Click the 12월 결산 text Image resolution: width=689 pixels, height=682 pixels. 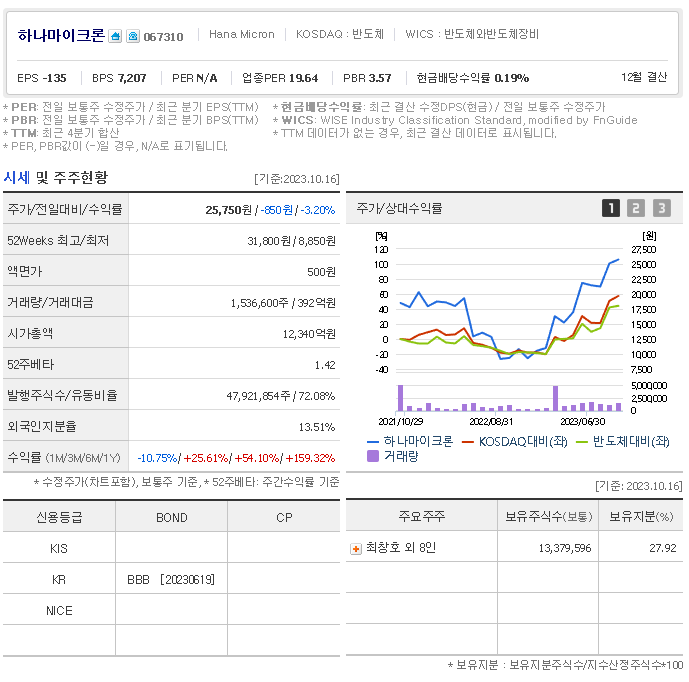(644, 77)
